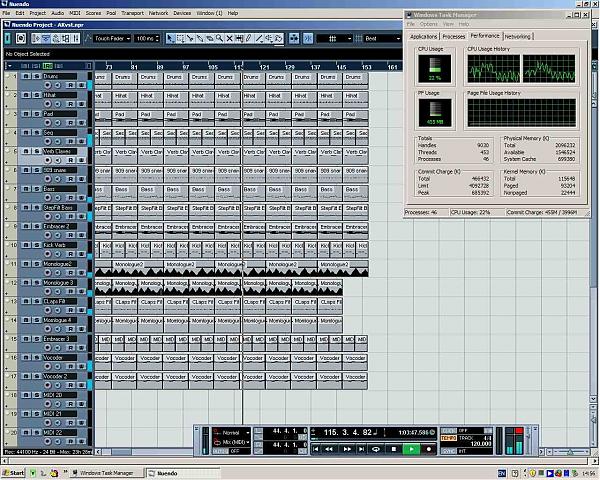Select the Range Selection tool
The width and height of the screenshot is (600, 480).
coord(182,38)
